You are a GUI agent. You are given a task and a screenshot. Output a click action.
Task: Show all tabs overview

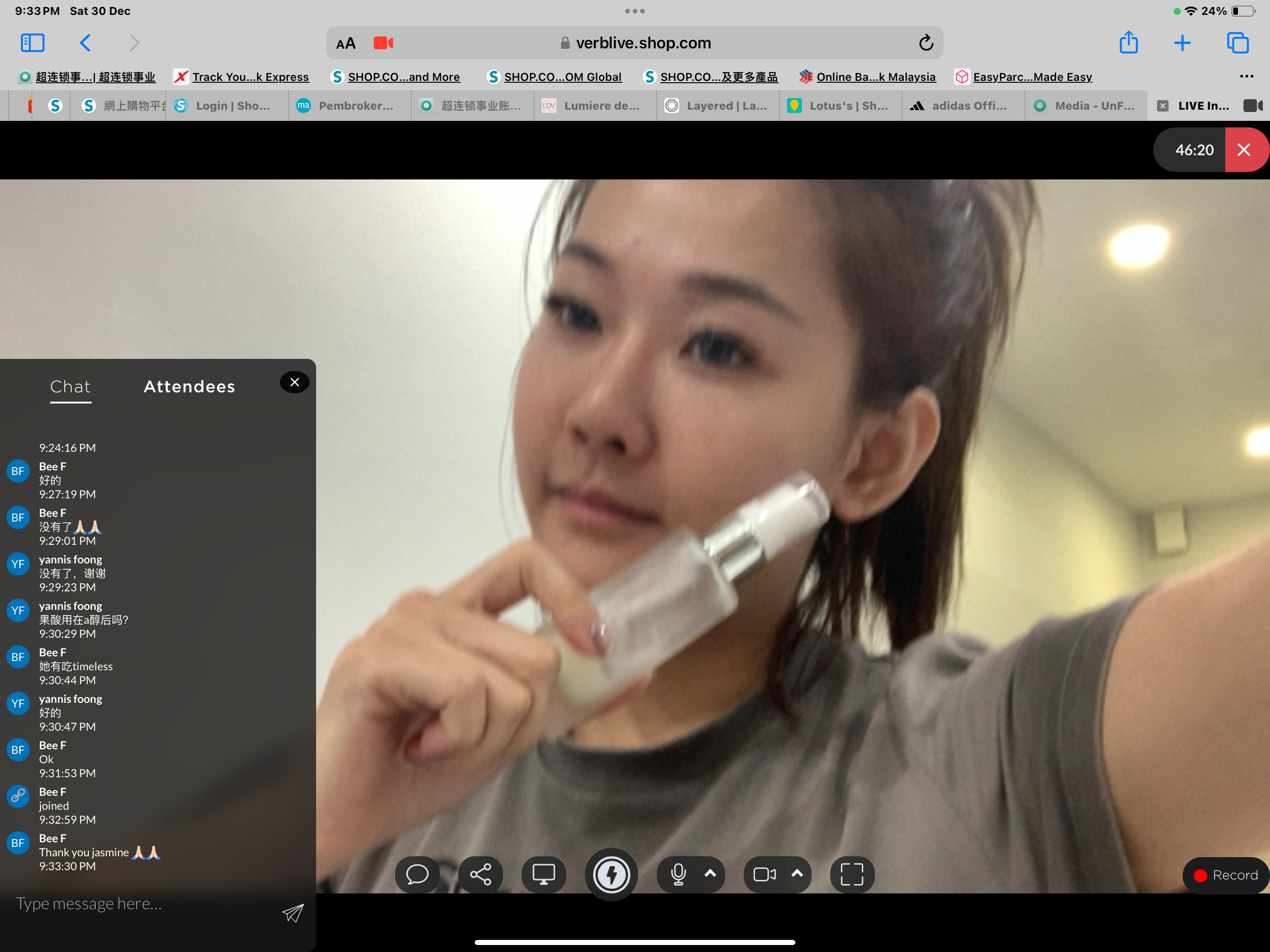click(x=1237, y=43)
